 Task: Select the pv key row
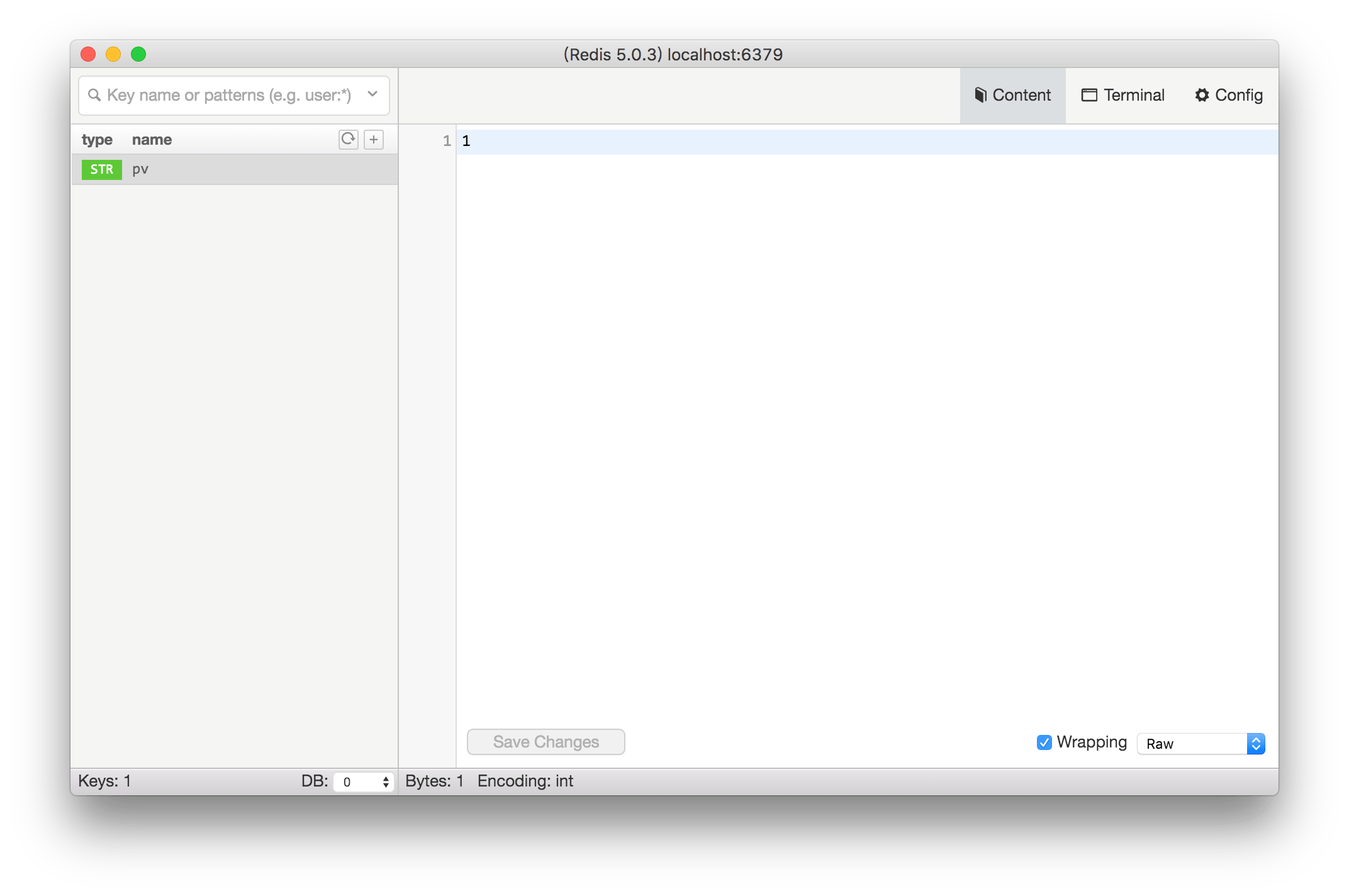[x=235, y=169]
